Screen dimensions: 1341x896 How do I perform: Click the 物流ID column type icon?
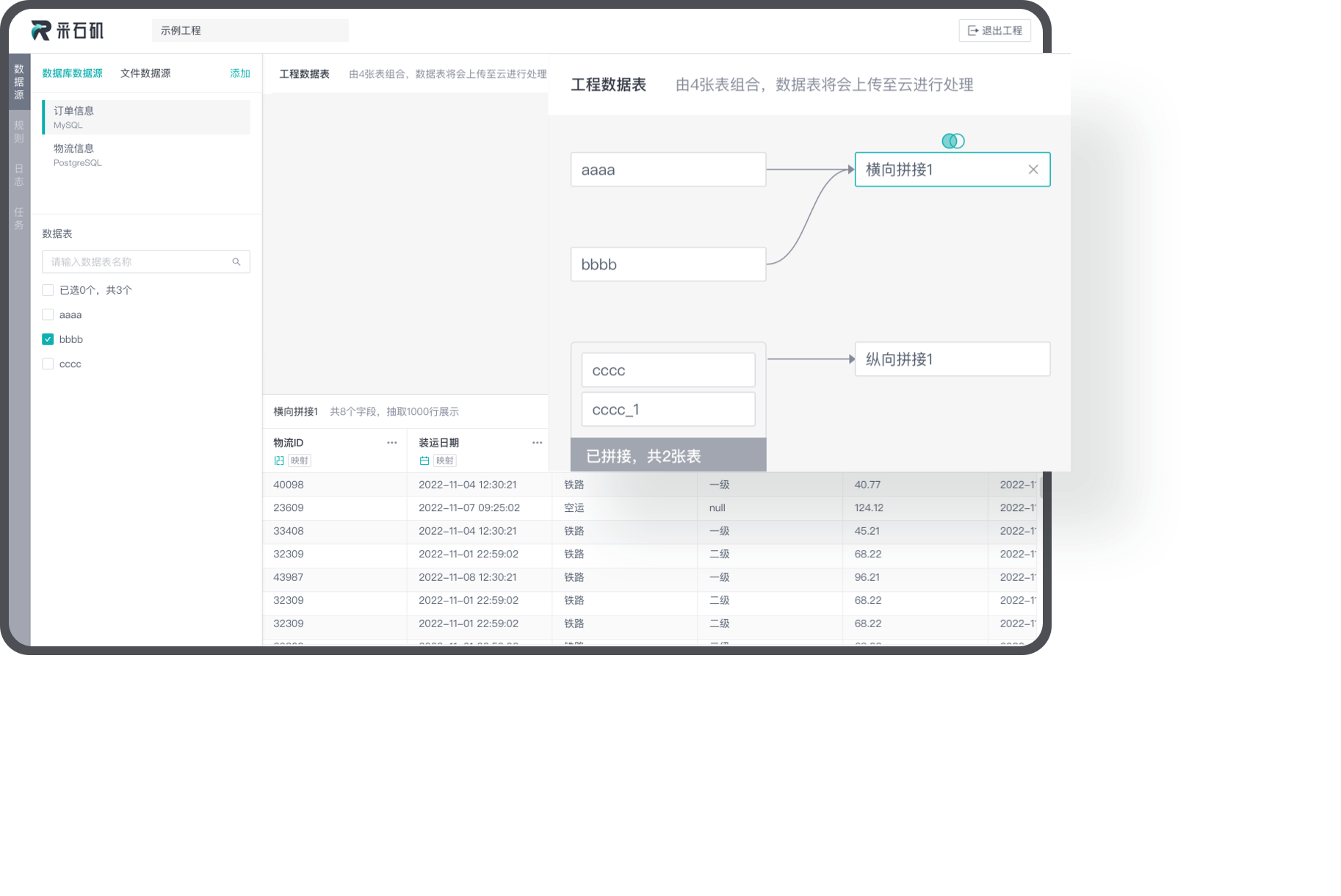pos(279,460)
